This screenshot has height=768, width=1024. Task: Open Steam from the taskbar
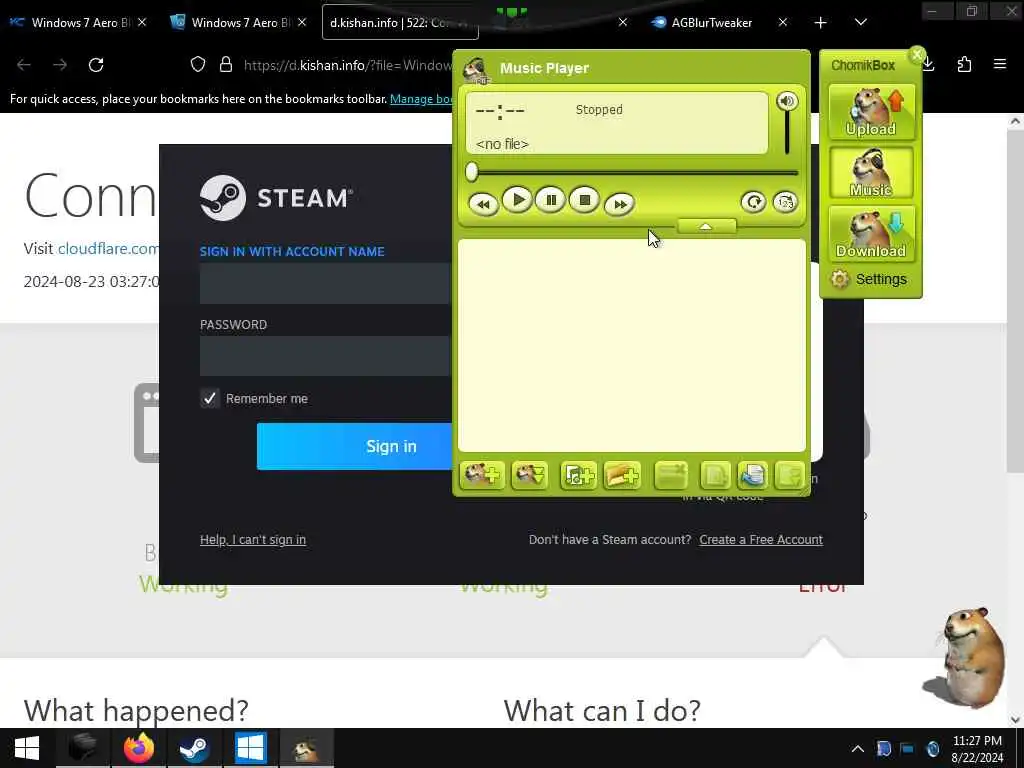tap(194, 748)
